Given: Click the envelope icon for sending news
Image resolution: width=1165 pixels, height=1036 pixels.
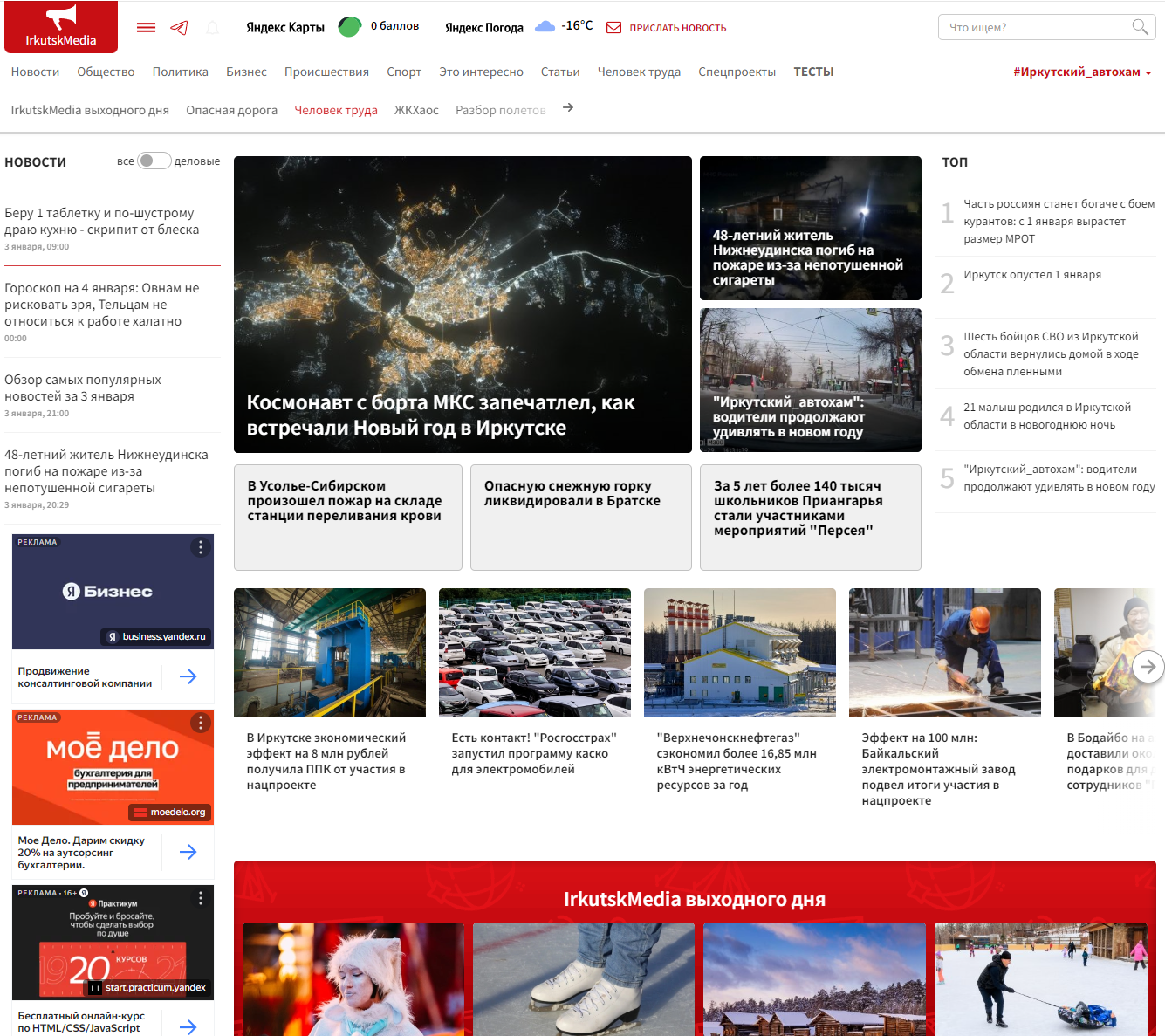Looking at the screenshot, I should [614, 28].
